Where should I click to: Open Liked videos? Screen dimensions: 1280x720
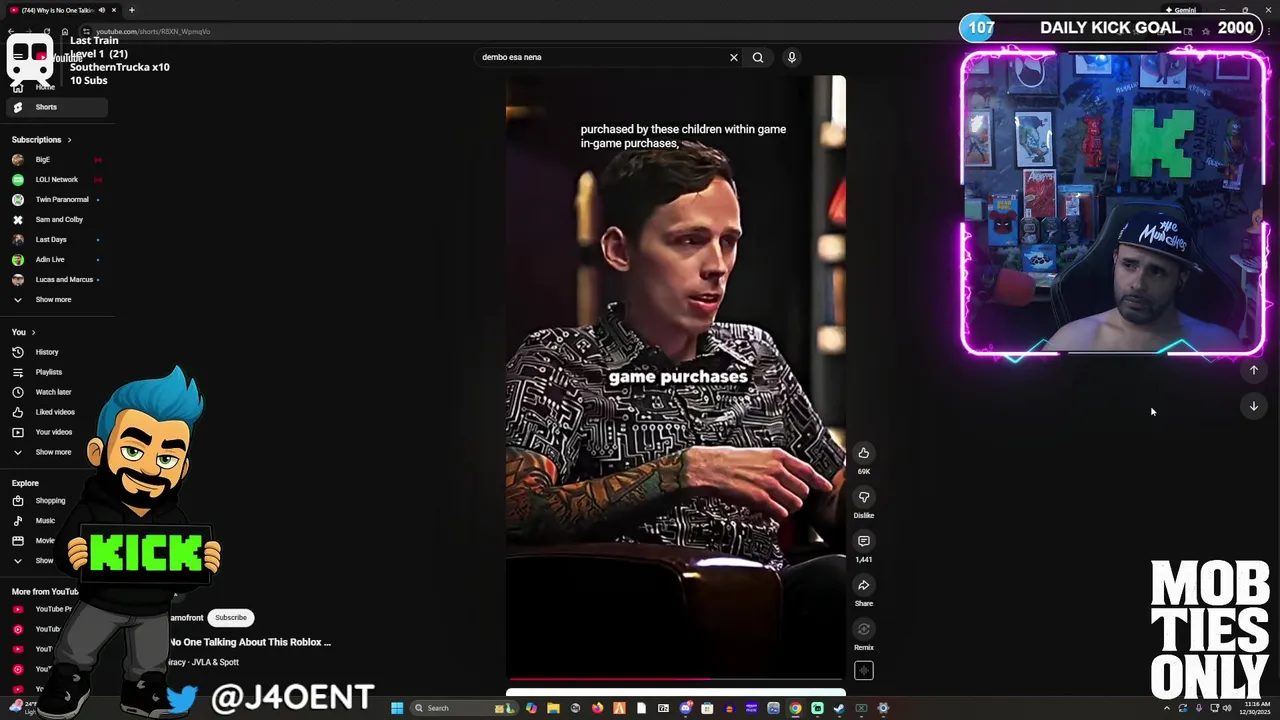pos(55,412)
